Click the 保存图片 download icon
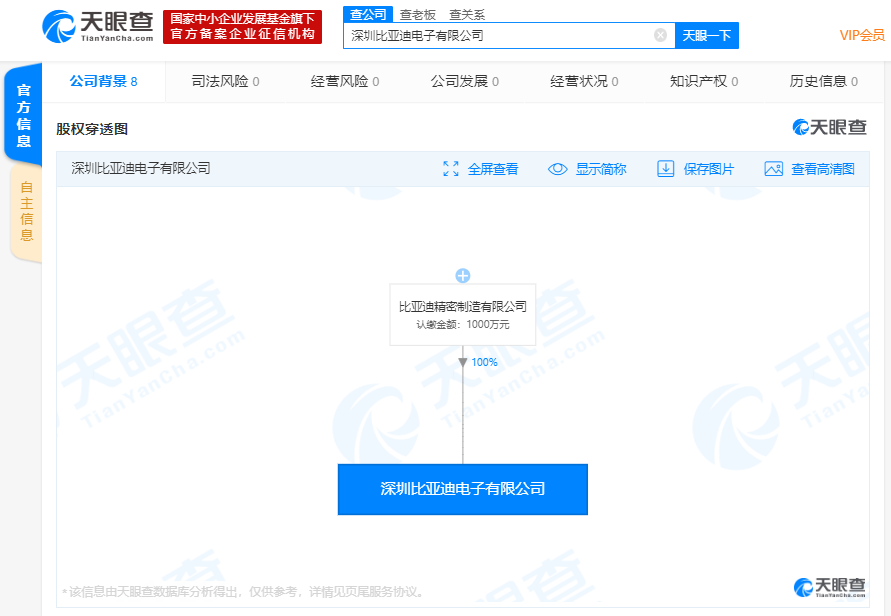 click(x=665, y=169)
